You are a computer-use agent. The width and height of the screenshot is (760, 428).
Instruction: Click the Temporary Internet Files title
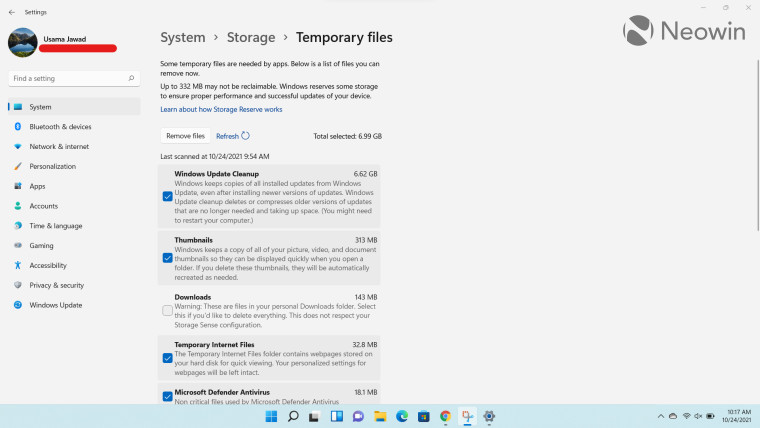pos(214,345)
